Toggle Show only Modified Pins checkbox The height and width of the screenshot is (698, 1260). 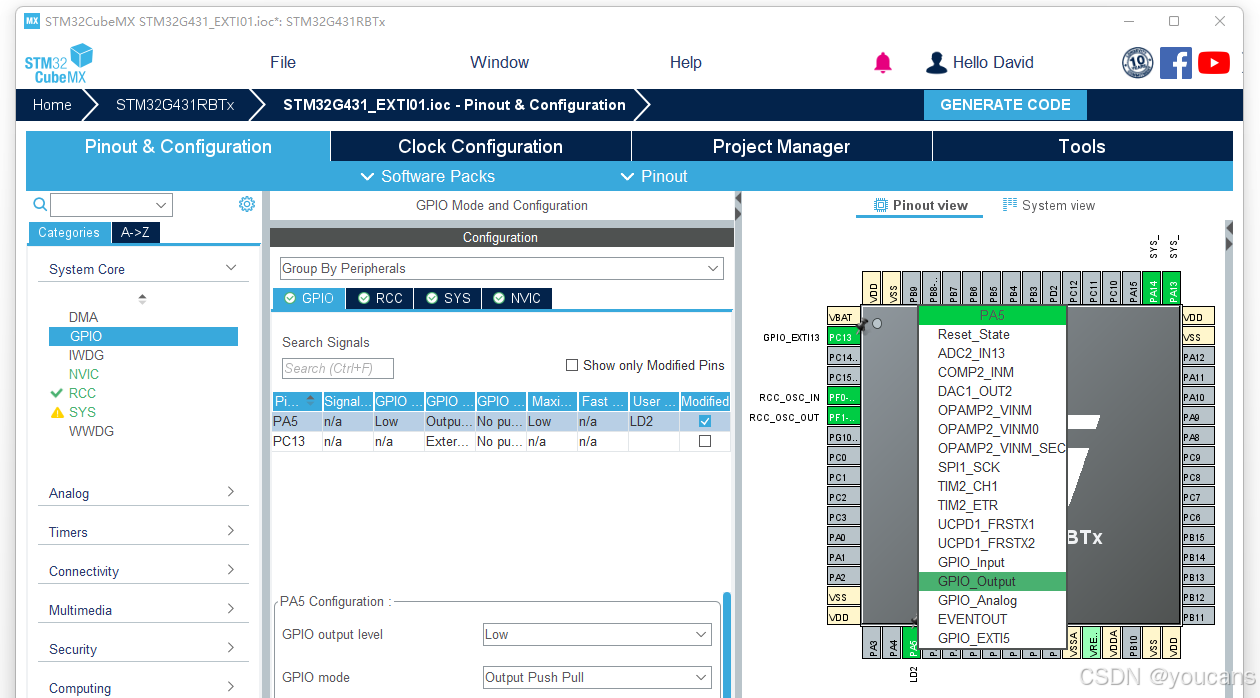(x=572, y=365)
